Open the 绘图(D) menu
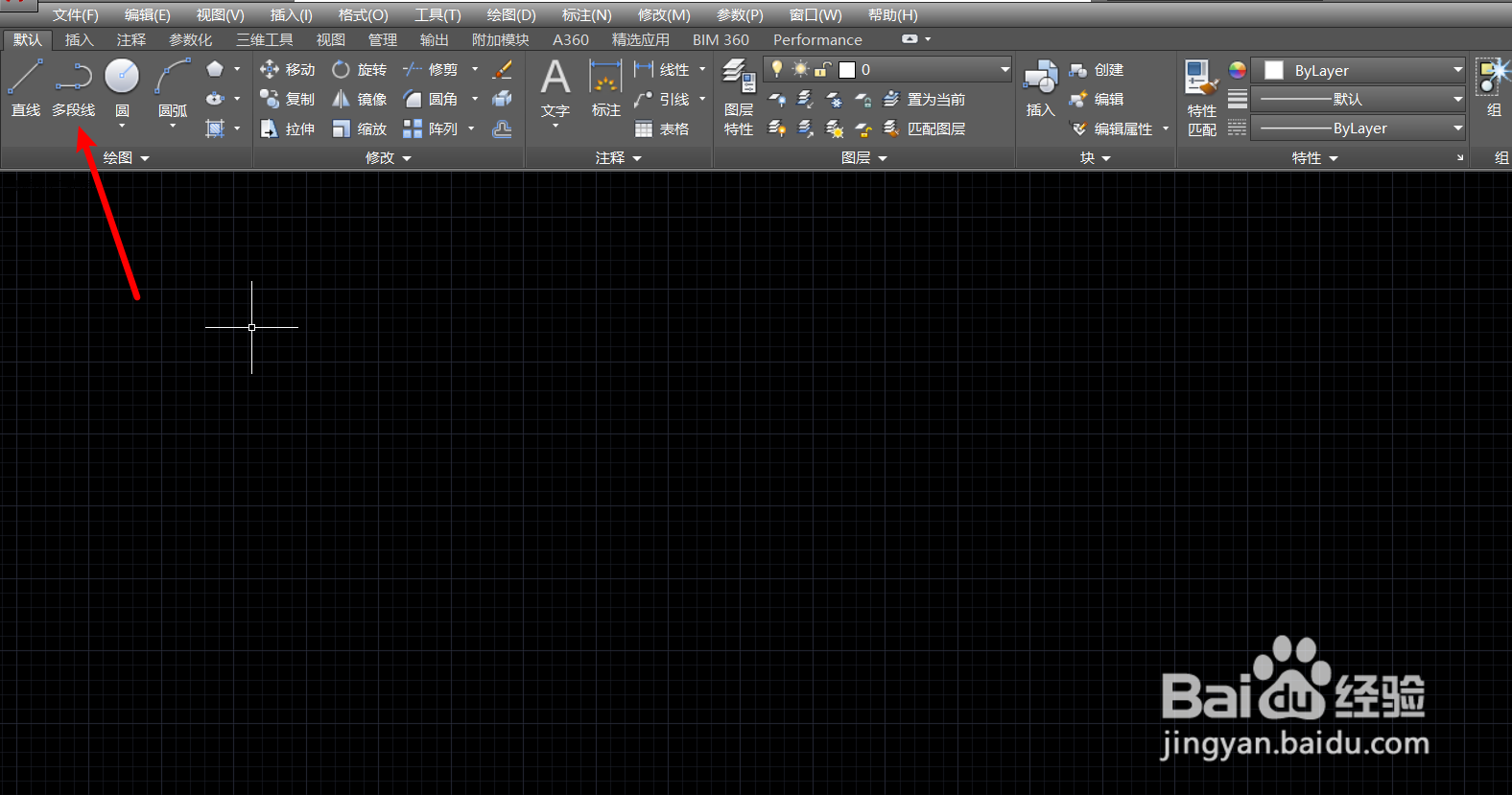Image resolution: width=1512 pixels, height=795 pixels. coord(511,15)
